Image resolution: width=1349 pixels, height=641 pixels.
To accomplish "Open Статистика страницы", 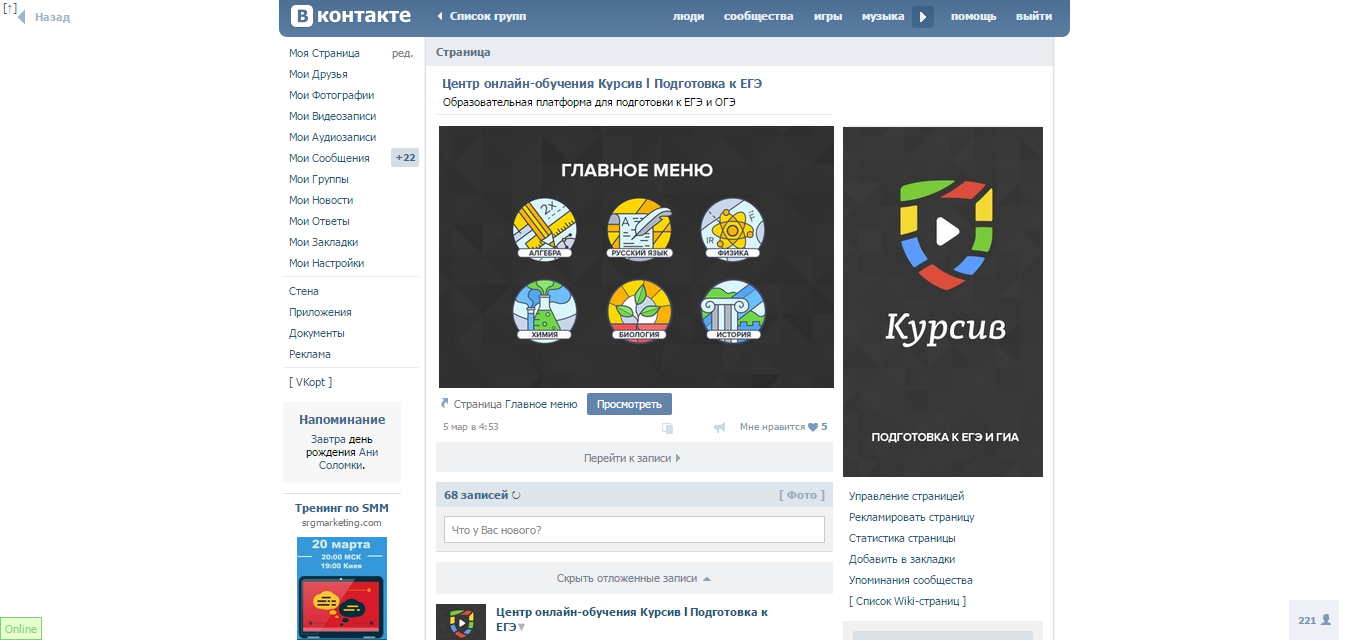I will click(x=902, y=538).
